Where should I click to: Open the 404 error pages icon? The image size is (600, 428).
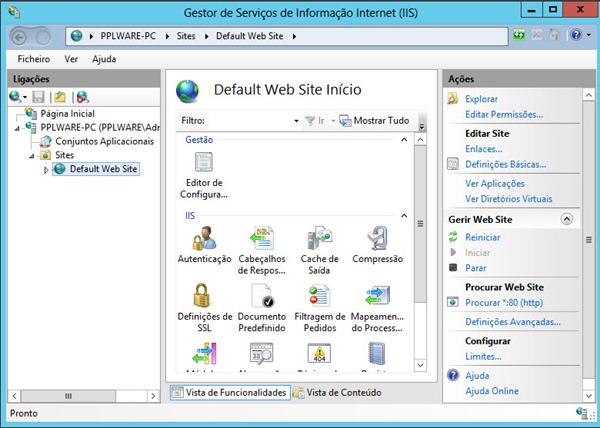click(x=319, y=353)
